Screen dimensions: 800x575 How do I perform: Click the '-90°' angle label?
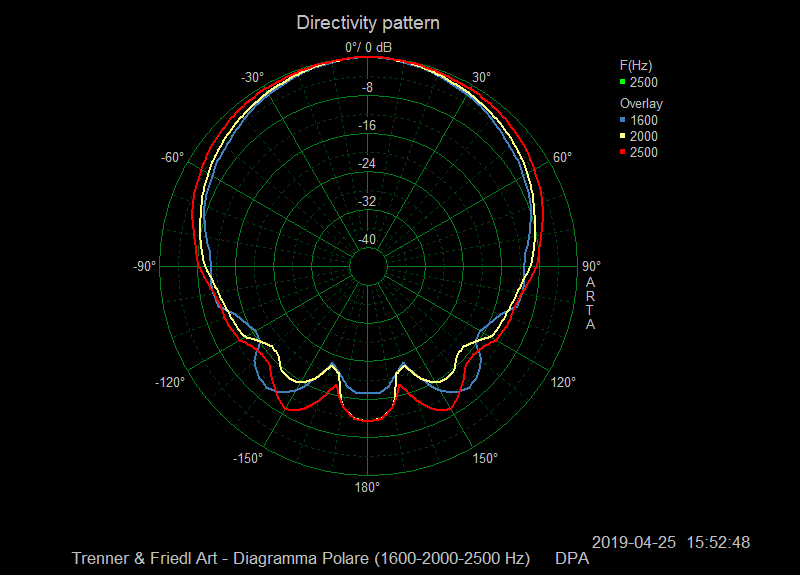[144, 266]
